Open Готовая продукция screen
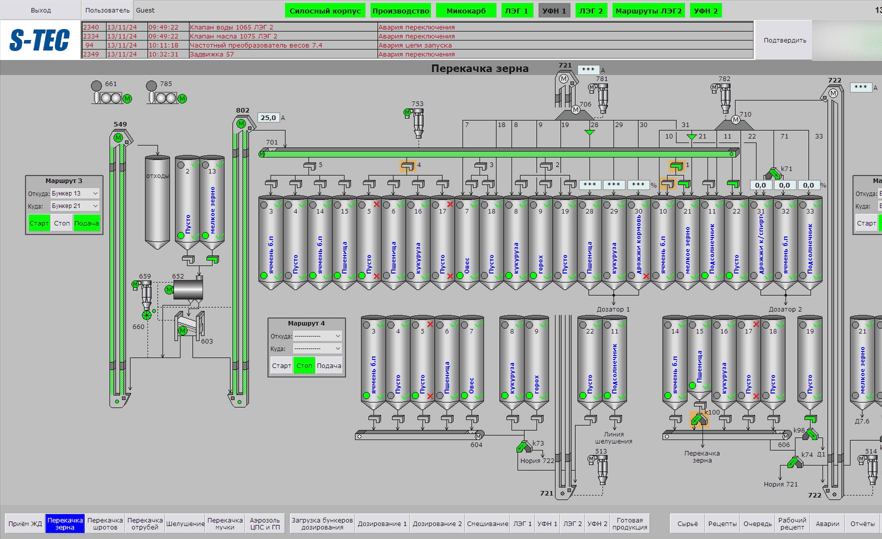The image size is (882, 539). [x=629, y=524]
